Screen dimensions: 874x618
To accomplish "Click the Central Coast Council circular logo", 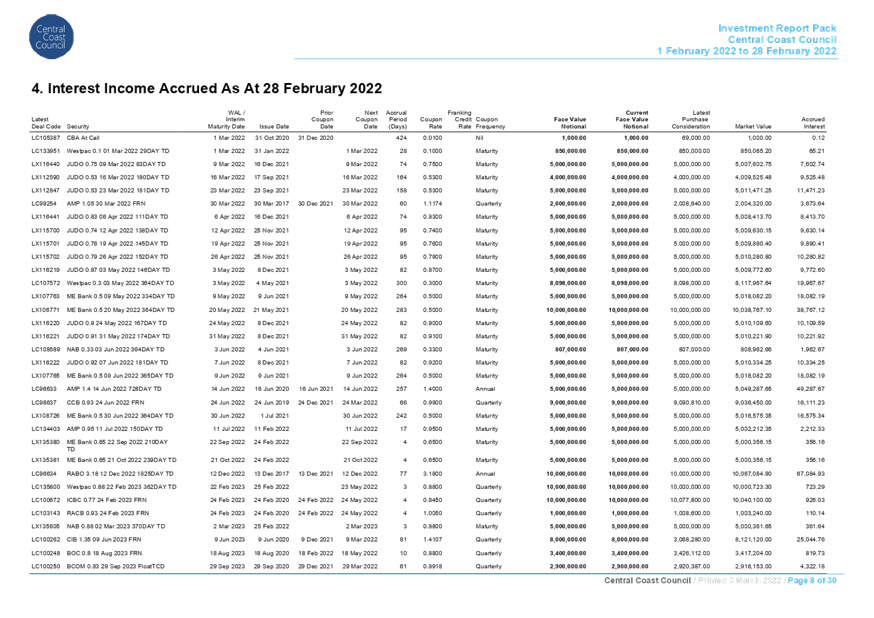I will pyautogui.click(x=51, y=38).
